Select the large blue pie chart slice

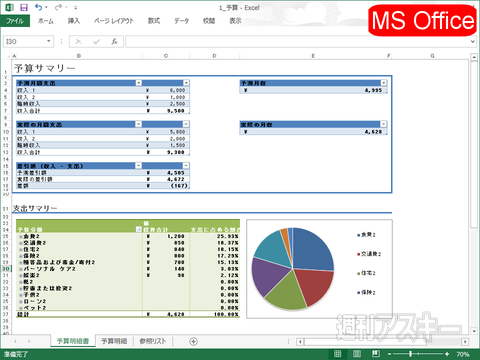(x=312, y=250)
